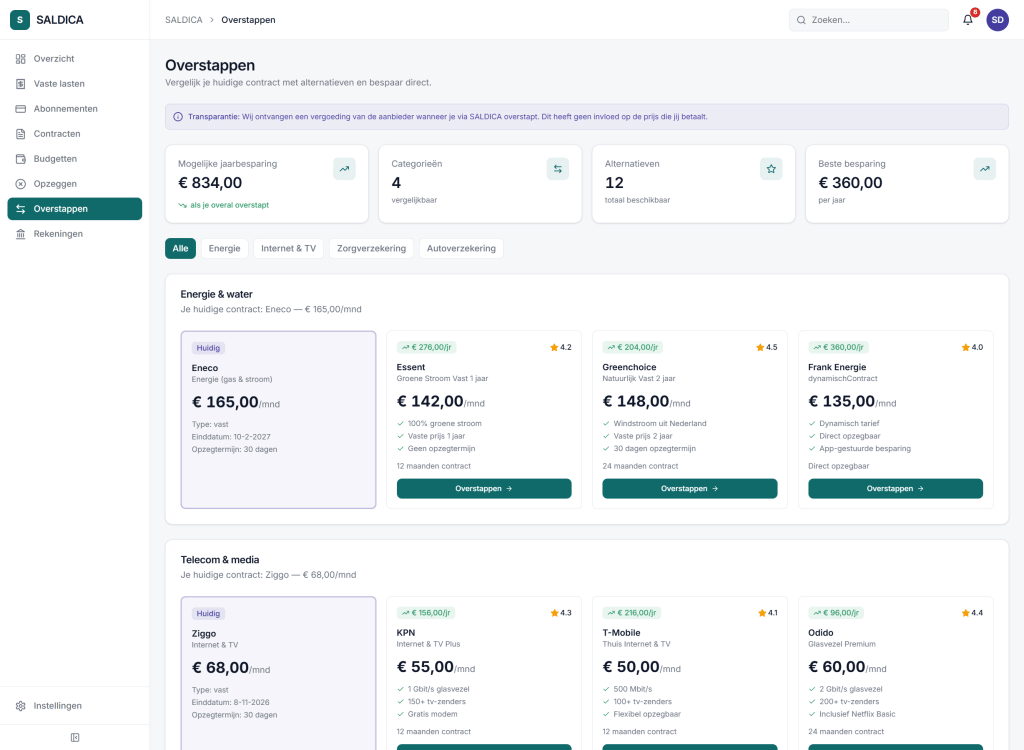1024x750 pixels.
Task: Select the Alle filter tab
Action: tap(180, 248)
